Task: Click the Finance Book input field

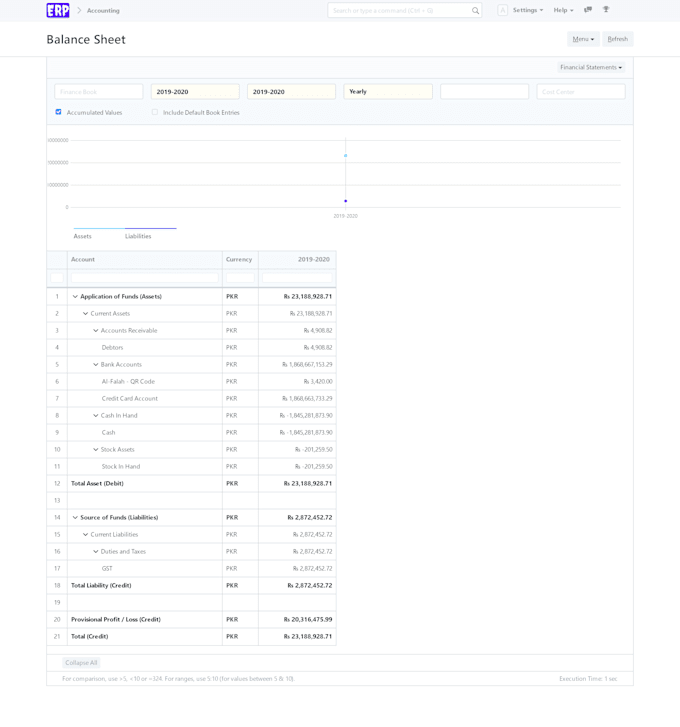Action: pos(99,92)
